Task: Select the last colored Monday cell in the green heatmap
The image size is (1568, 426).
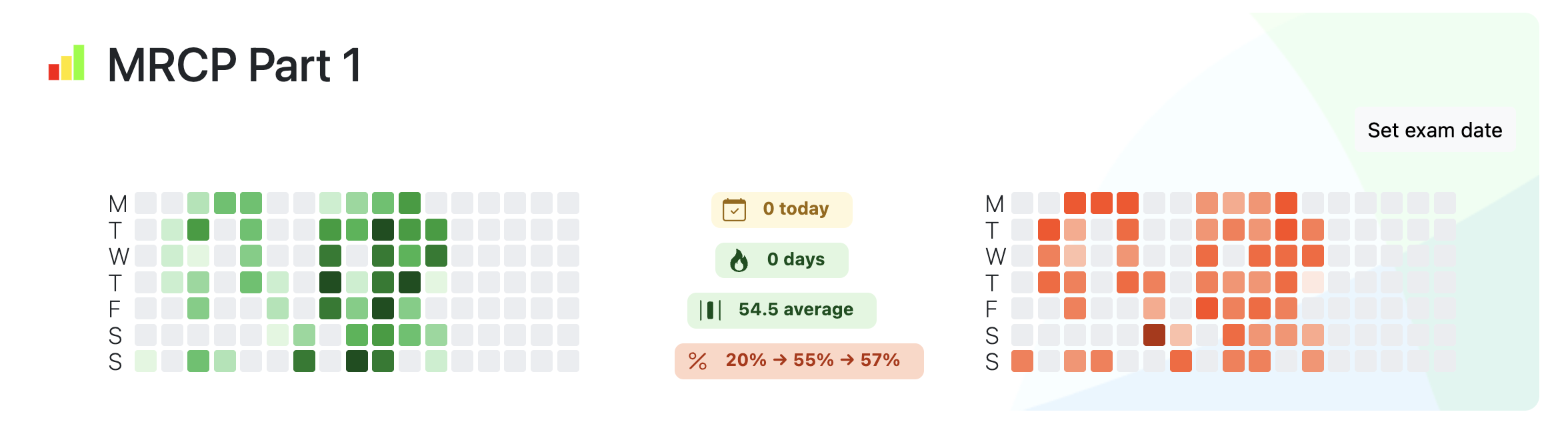Action: [409, 203]
